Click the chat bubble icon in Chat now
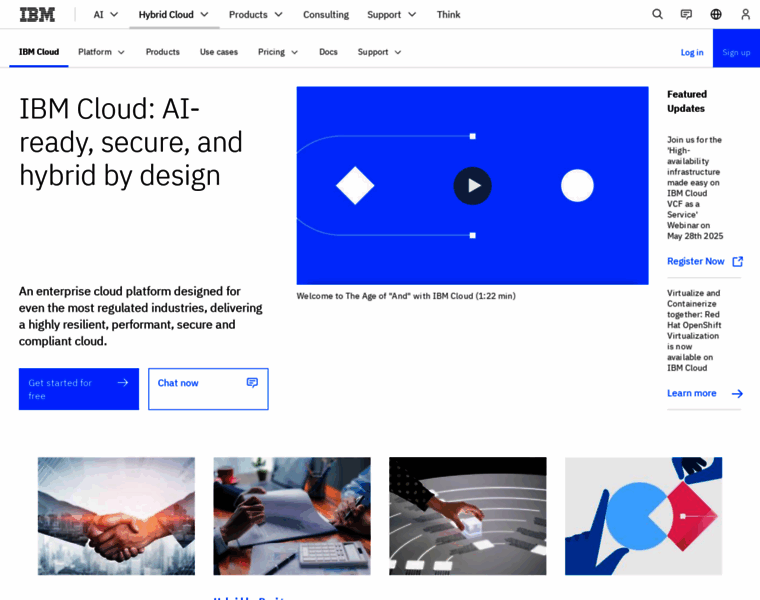The image size is (760, 600). (x=253, y=383)
